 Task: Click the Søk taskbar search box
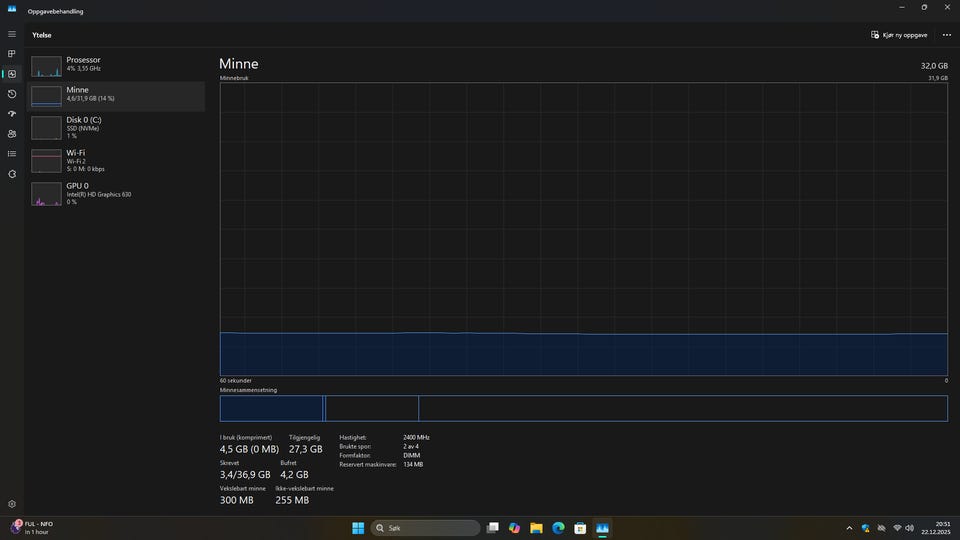click(424, 528)
